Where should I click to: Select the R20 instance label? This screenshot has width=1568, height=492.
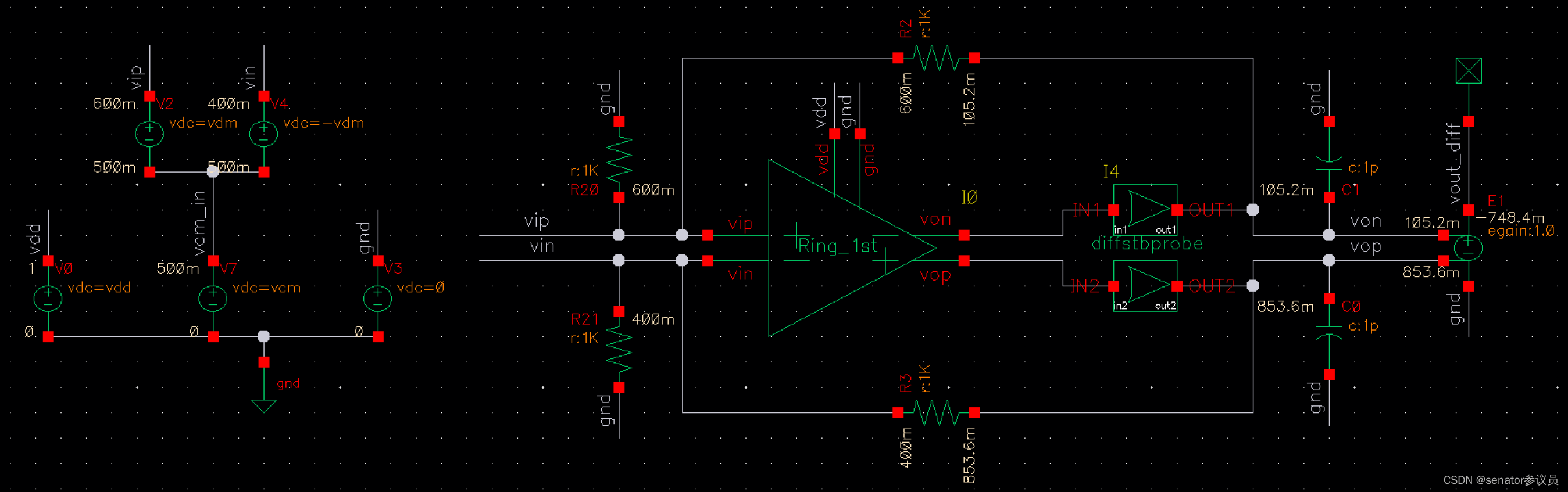(x=584, y=191)
